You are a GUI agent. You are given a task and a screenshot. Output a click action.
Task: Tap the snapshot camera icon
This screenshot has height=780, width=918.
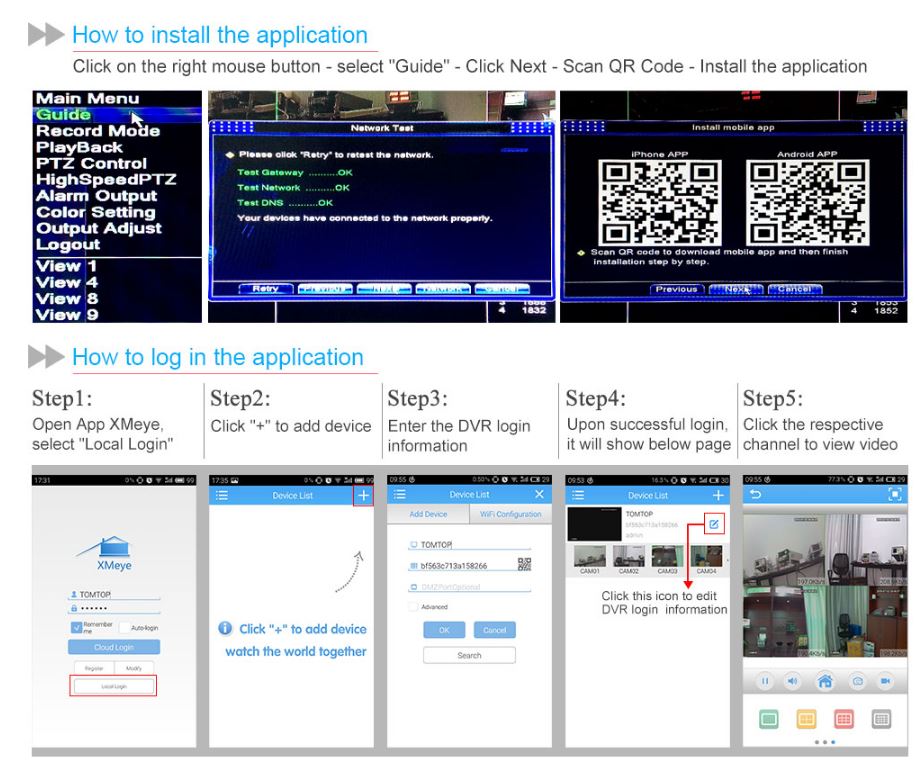[857, 681]
